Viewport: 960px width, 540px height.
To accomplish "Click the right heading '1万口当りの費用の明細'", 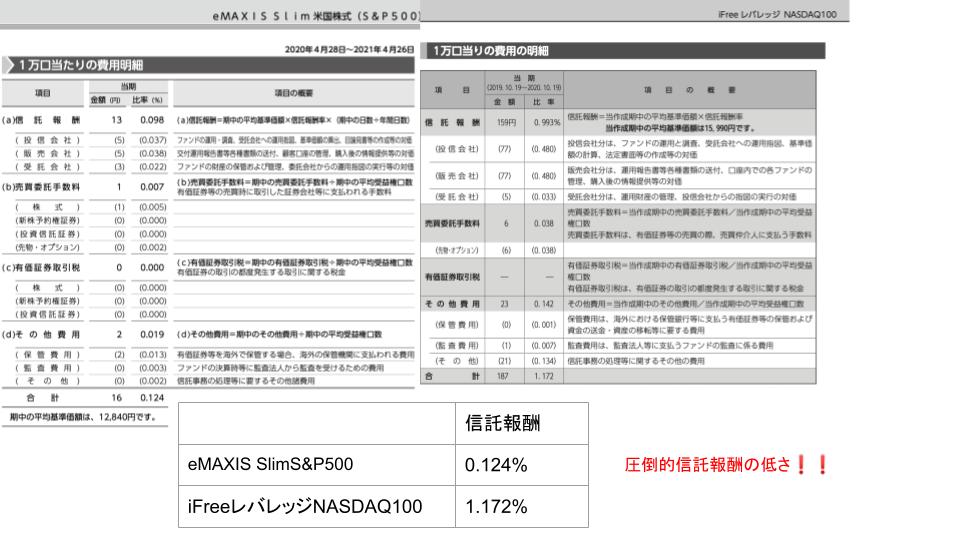I will (x=490, y=51).
